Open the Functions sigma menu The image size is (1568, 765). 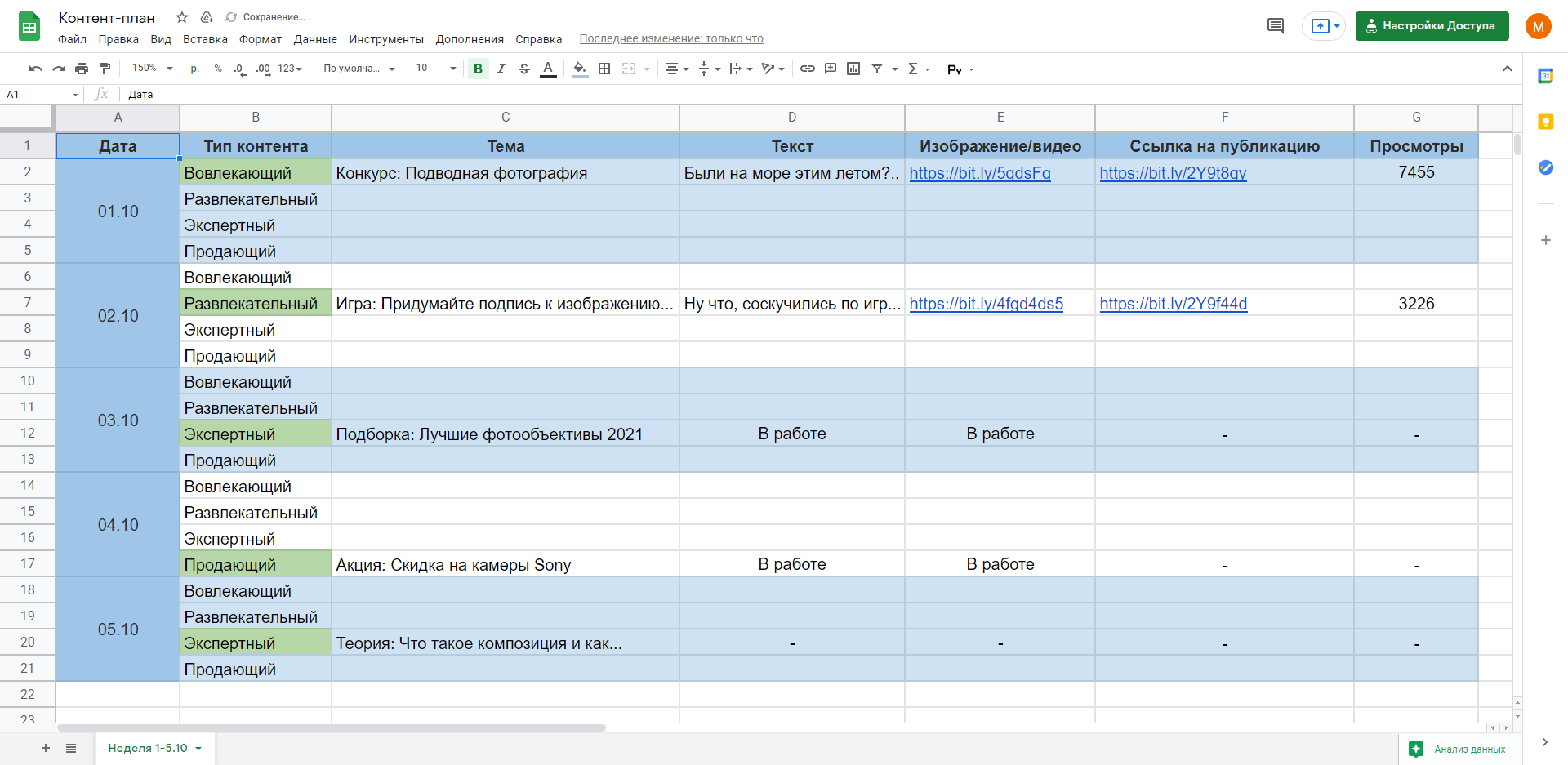click(919, 69)
